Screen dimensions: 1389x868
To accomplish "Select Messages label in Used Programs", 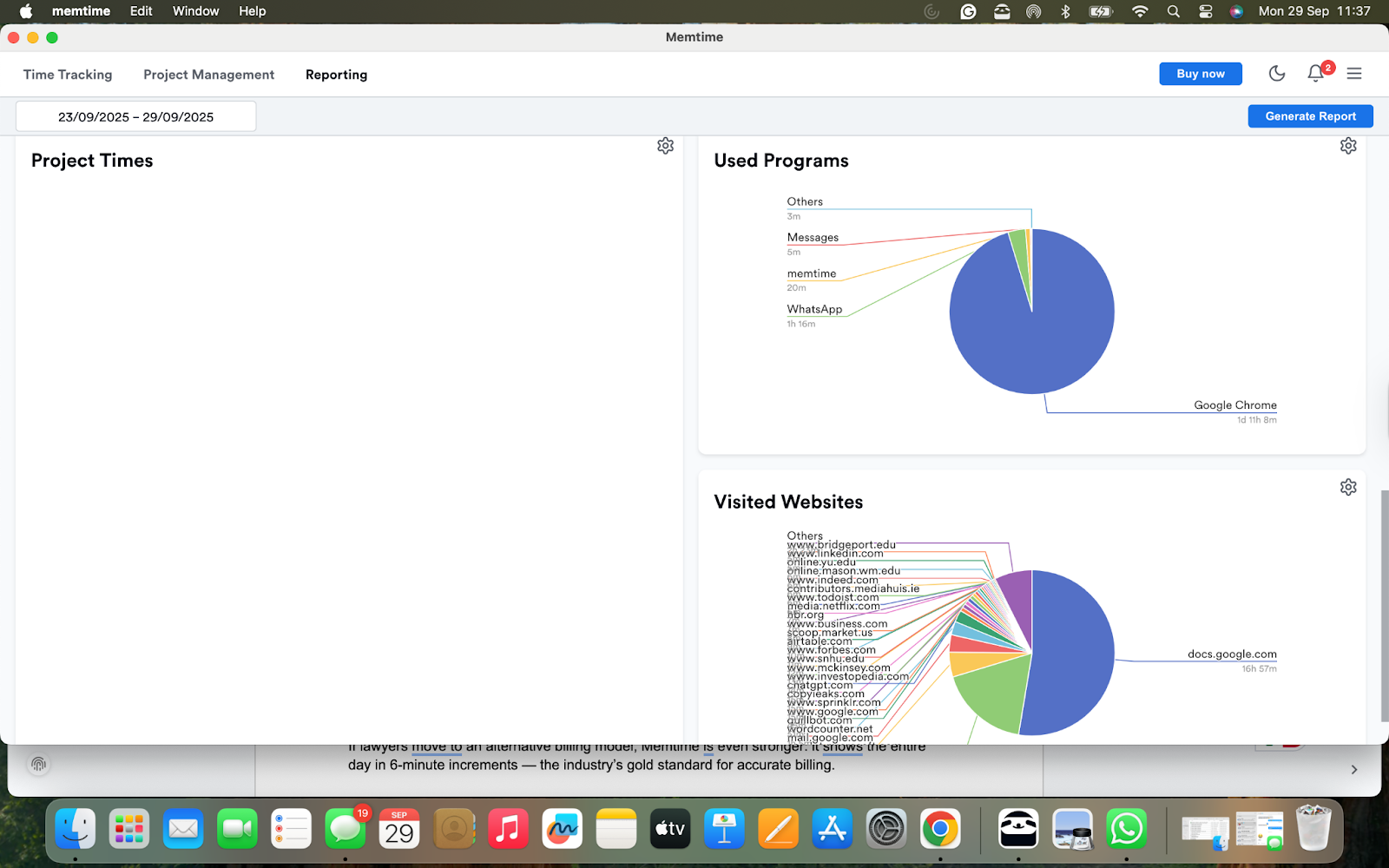I will (x=813, y=237).
